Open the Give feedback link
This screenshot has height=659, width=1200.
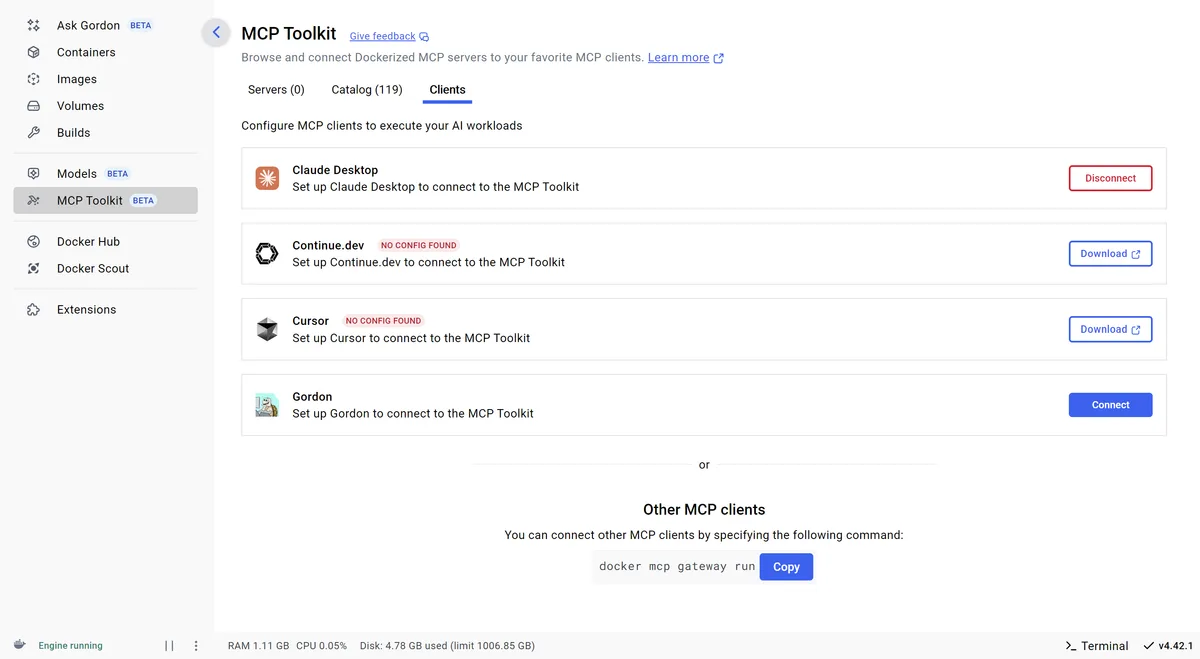tap(389, 37)
